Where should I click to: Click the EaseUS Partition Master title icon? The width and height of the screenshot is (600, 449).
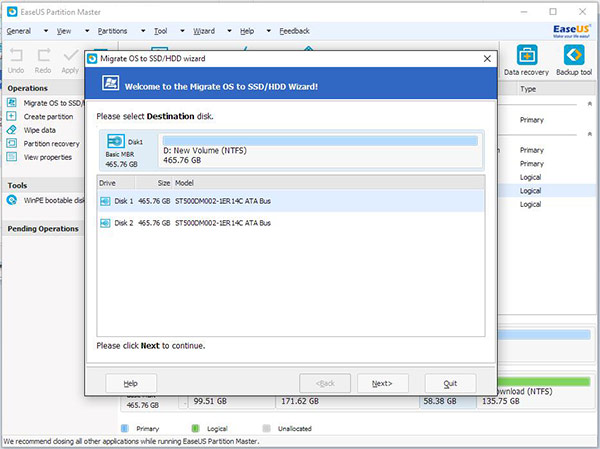[12, 12]
